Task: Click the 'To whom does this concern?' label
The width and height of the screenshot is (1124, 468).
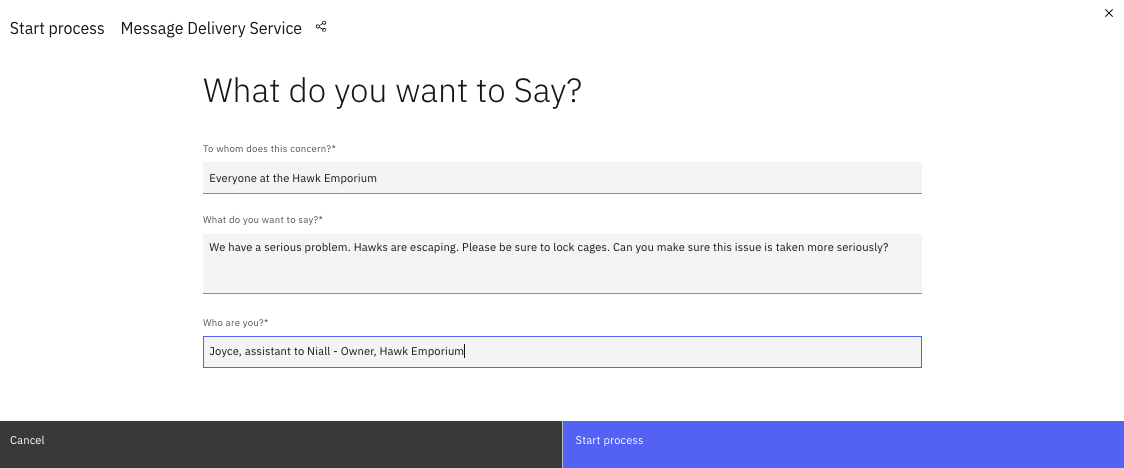Action: tap(269, 149)
